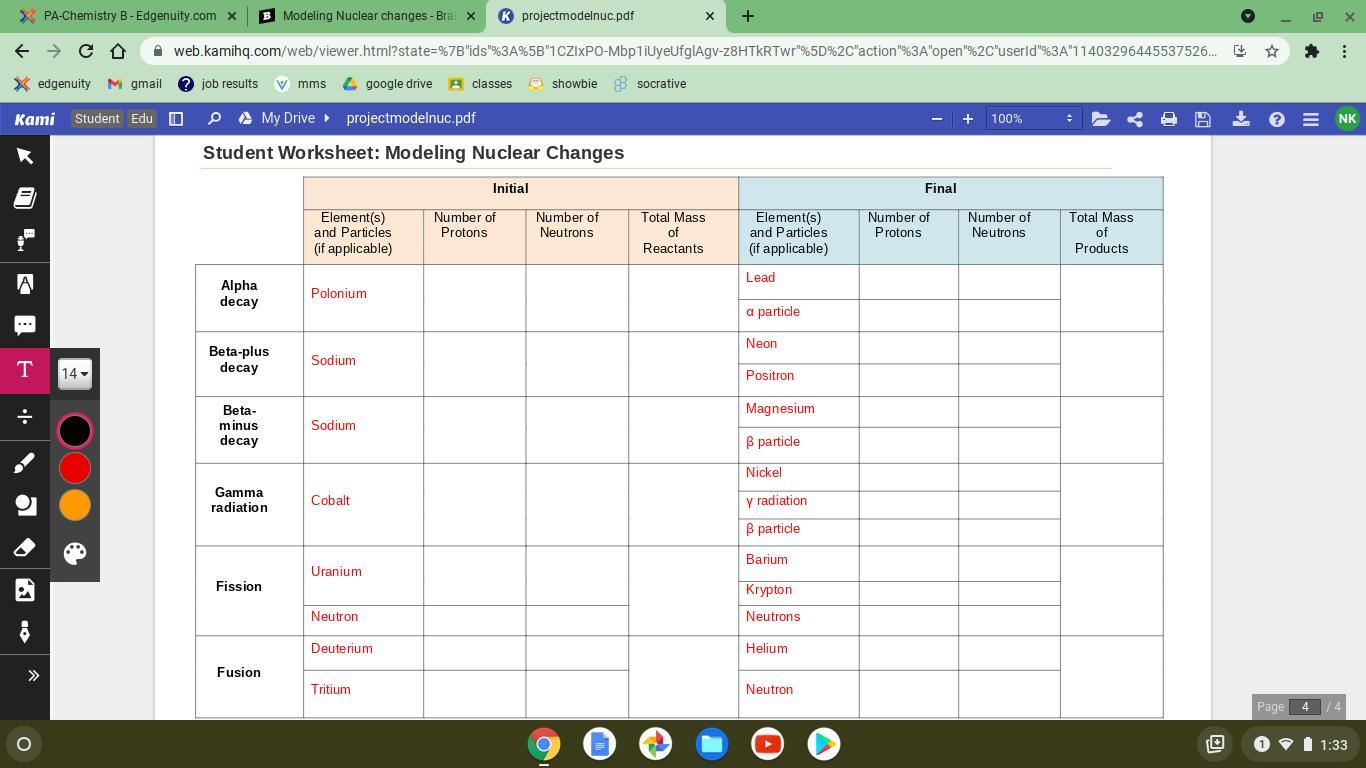Share the document
This screenshot has height=768, width=1366.
(1135, 119)
